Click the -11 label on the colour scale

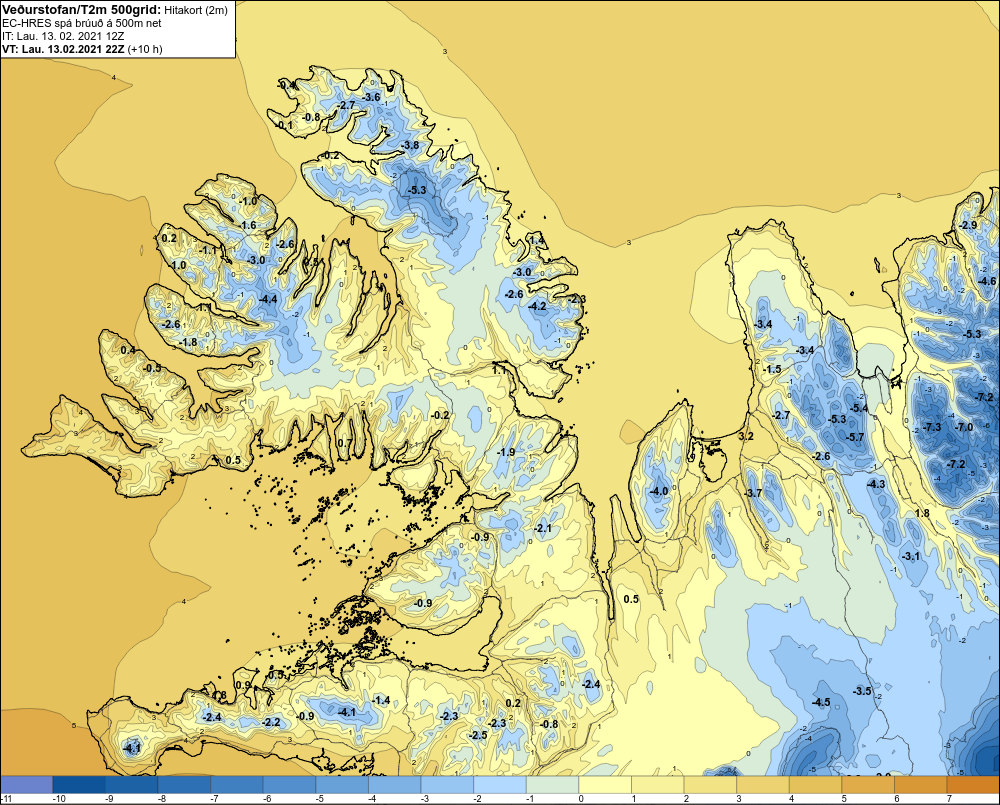[x=7, y=799]
